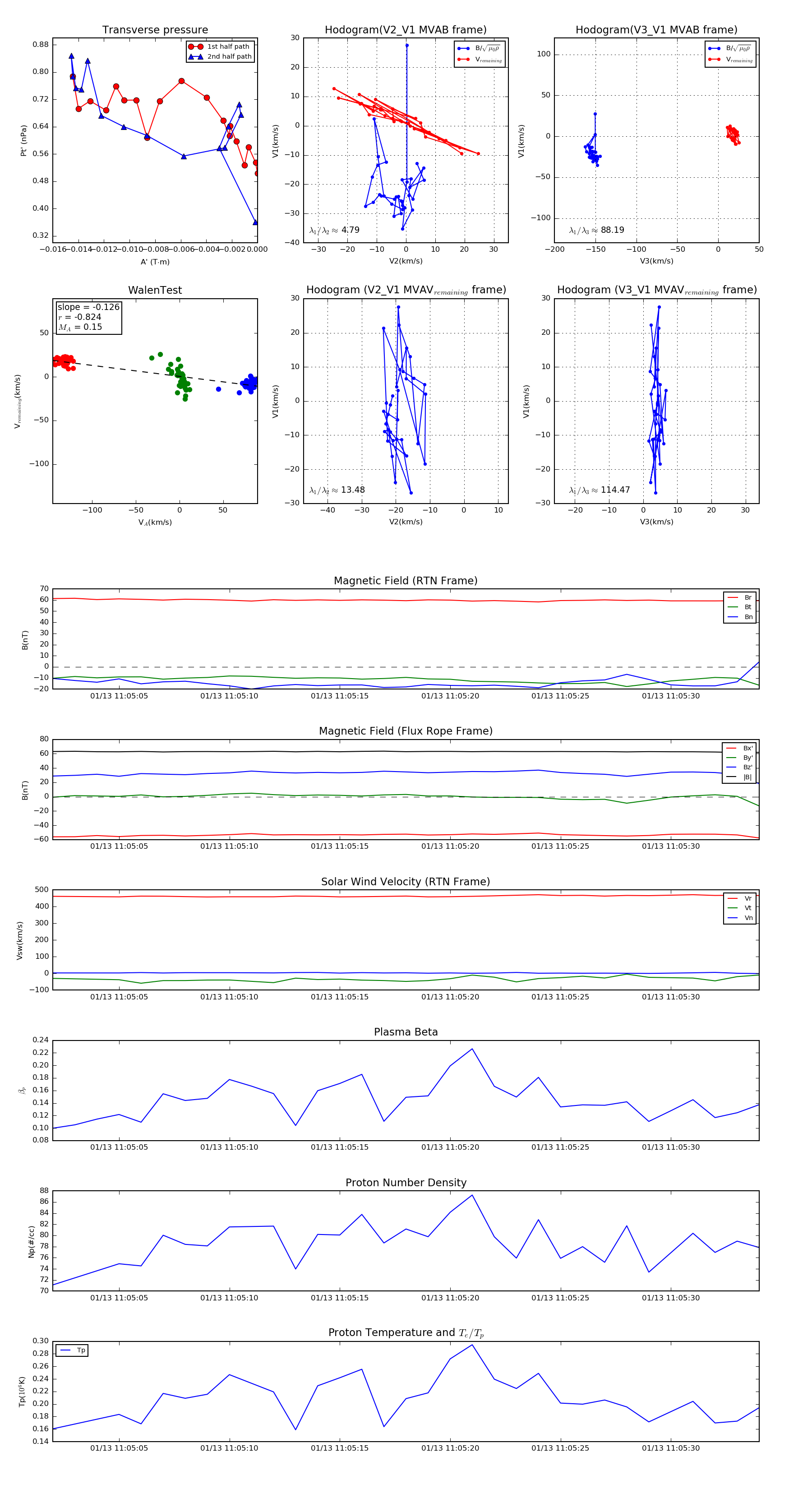Click the green point cluster in WalenTest plot
812x1489 pixels.
[181, 378]
